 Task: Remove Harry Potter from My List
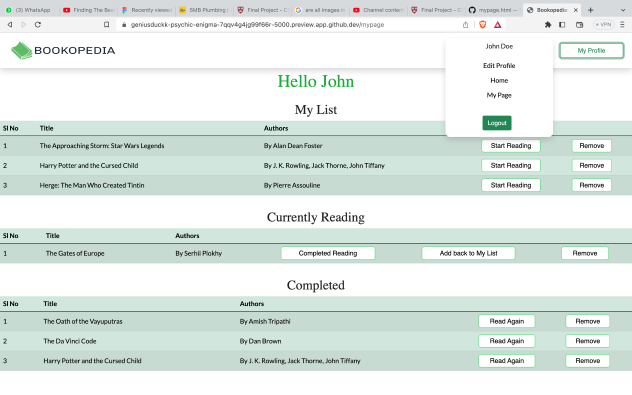click(x=592, y=165)
